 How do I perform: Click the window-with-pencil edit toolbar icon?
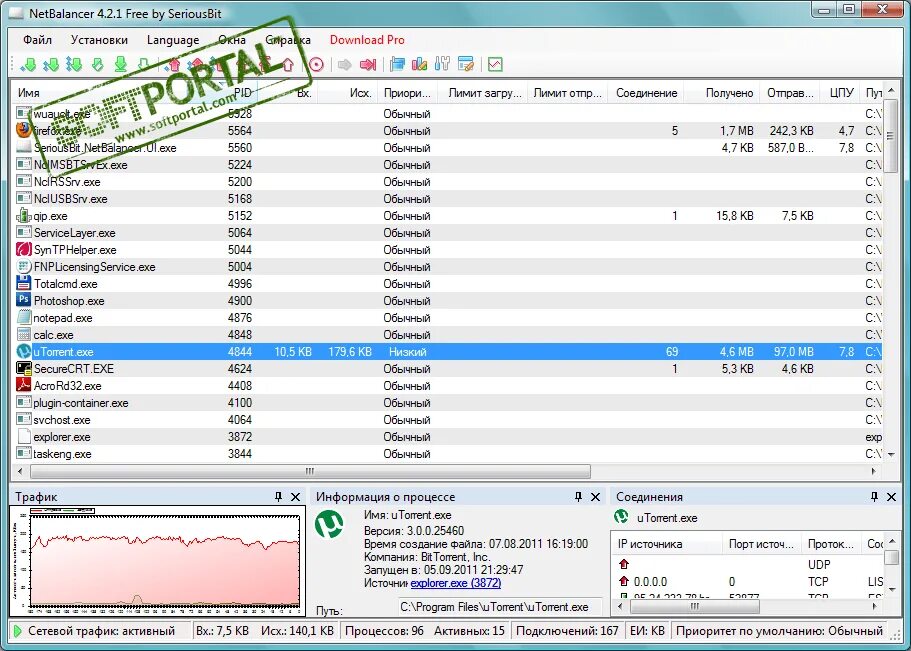point(465,65)
